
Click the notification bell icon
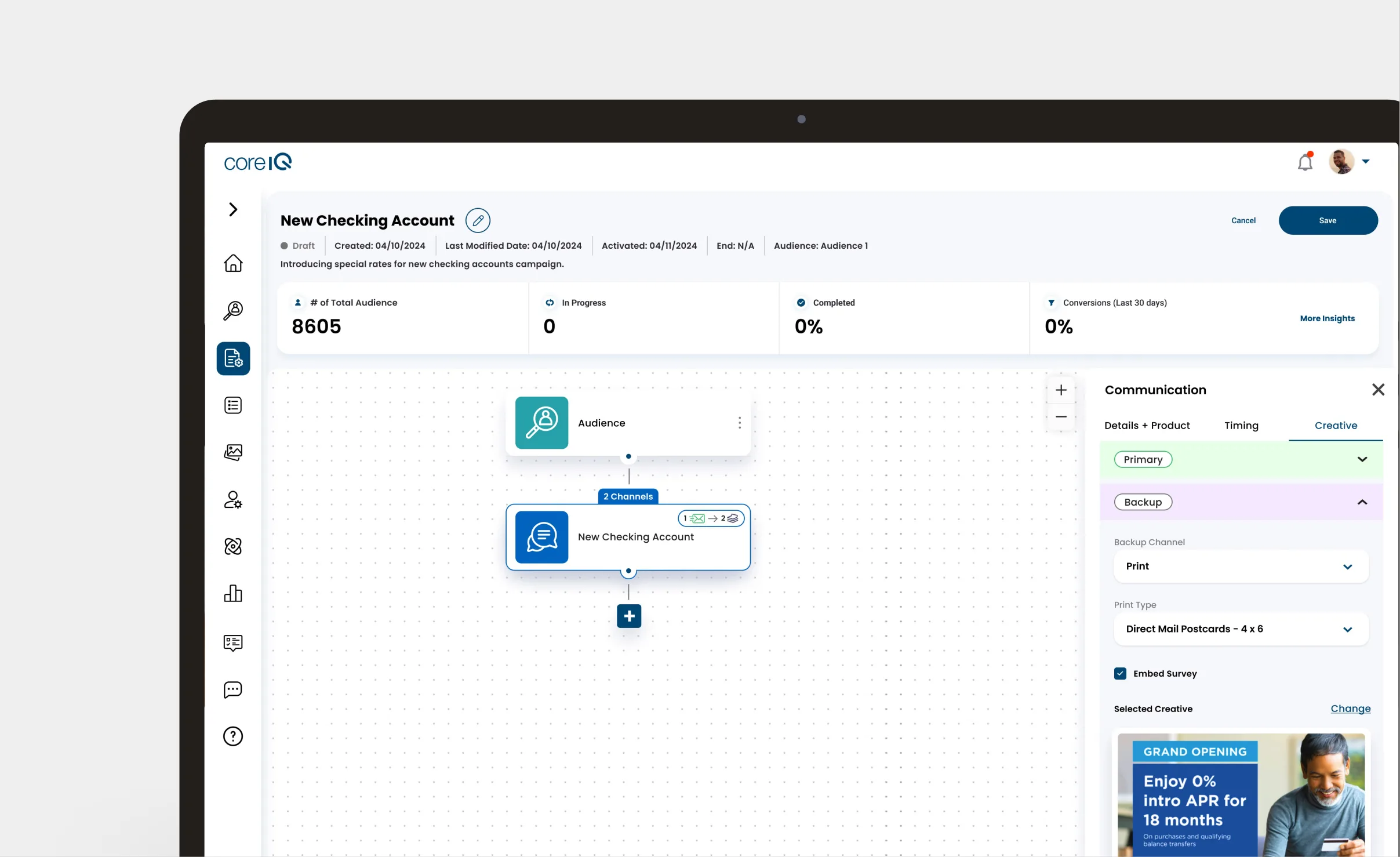click(x=1306, y=162)
